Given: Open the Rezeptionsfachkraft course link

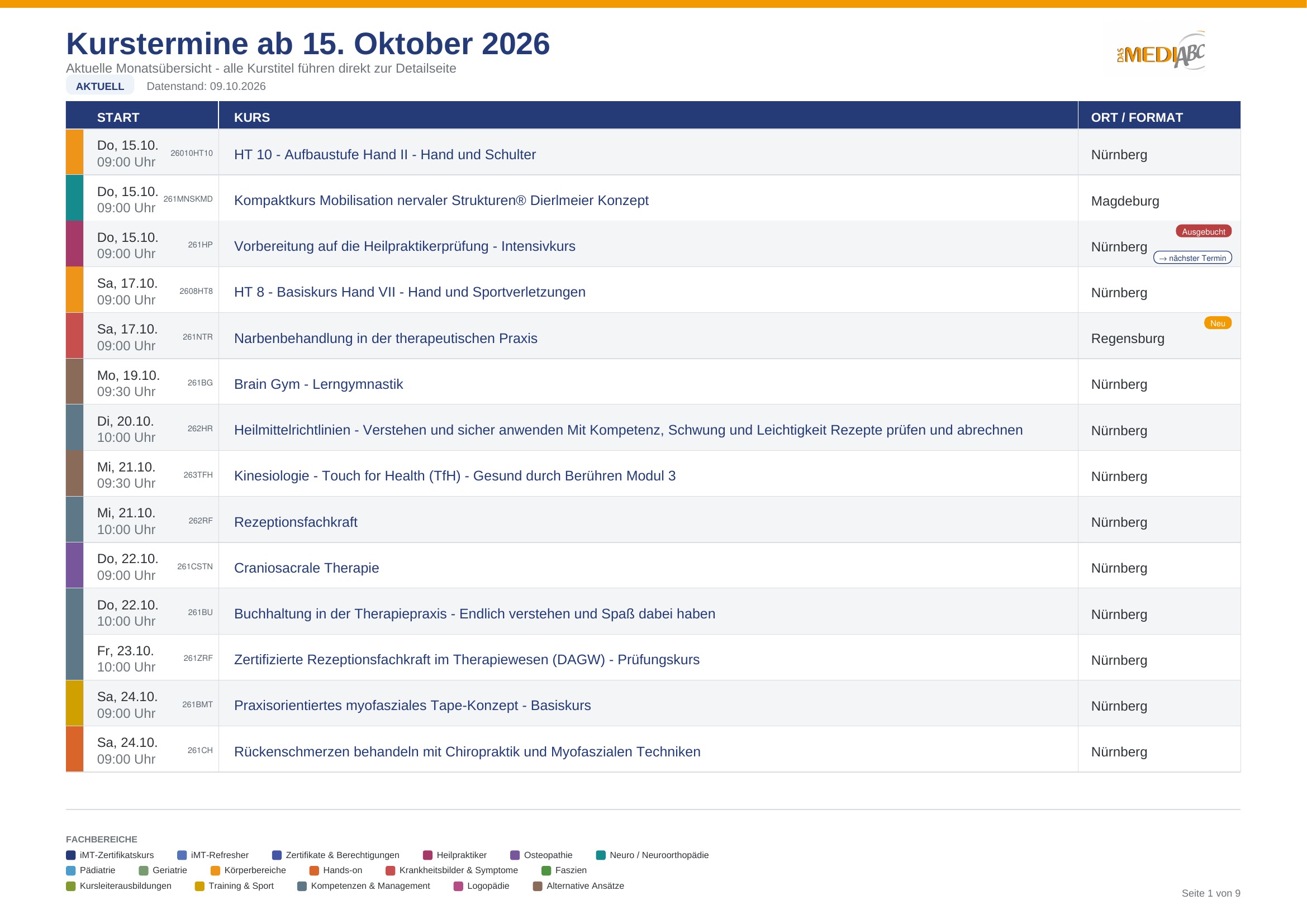Looking at the screenshot, I should point(296,522).
